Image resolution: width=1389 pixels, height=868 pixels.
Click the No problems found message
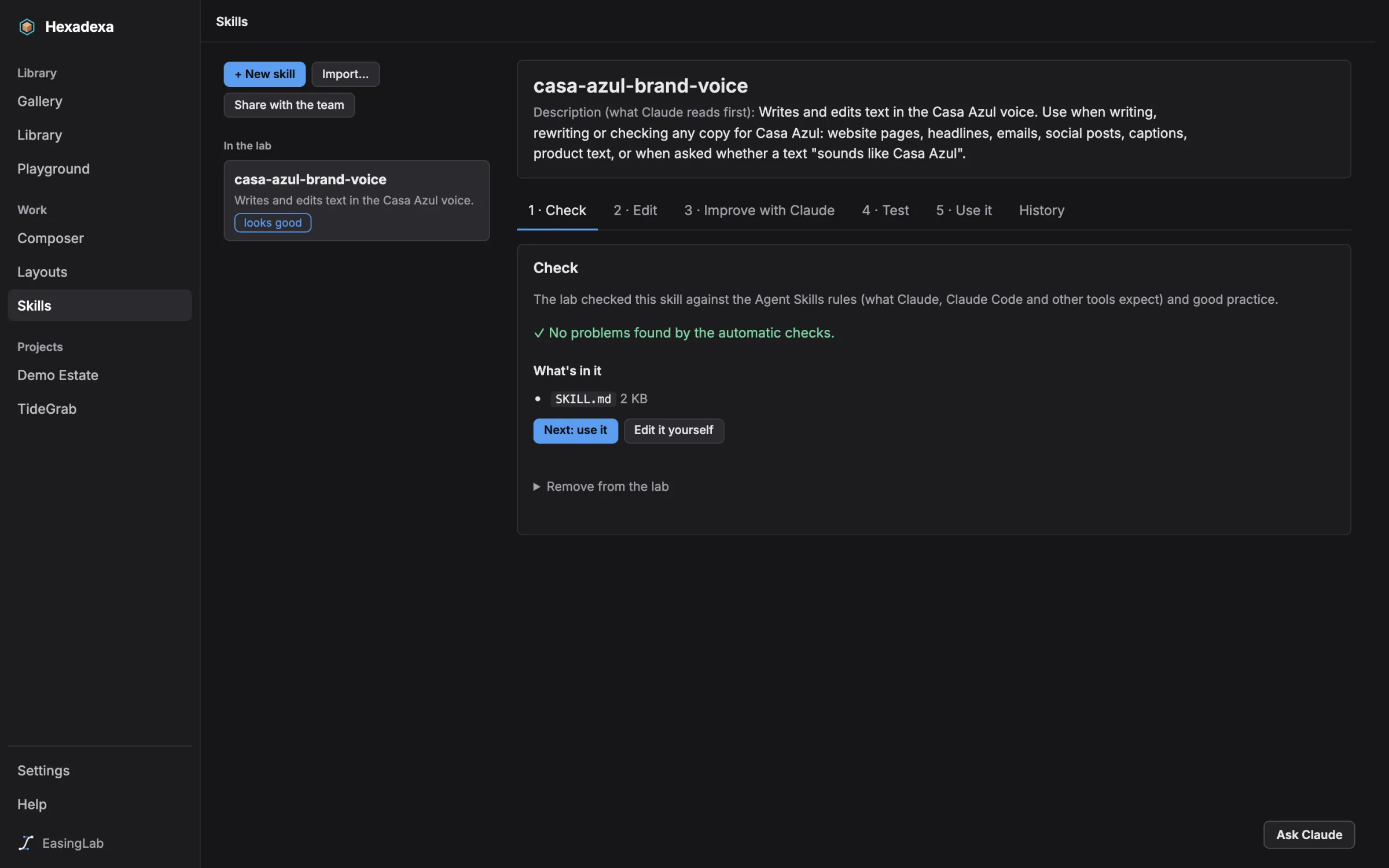tap(684, 333)
